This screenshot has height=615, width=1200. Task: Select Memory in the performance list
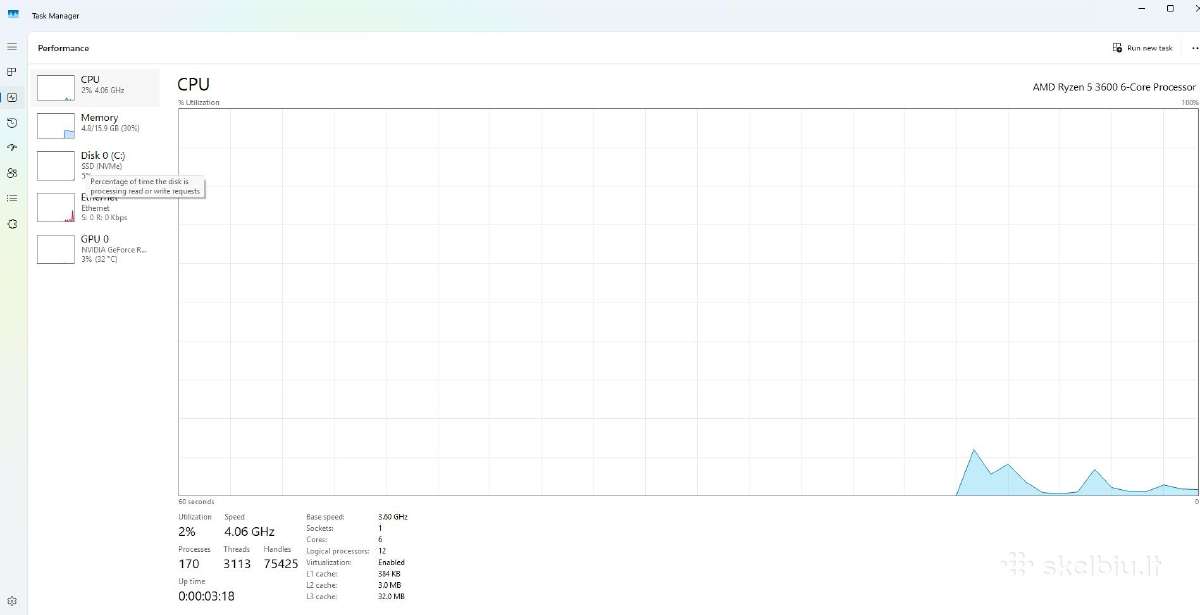[x=97, y=125]
